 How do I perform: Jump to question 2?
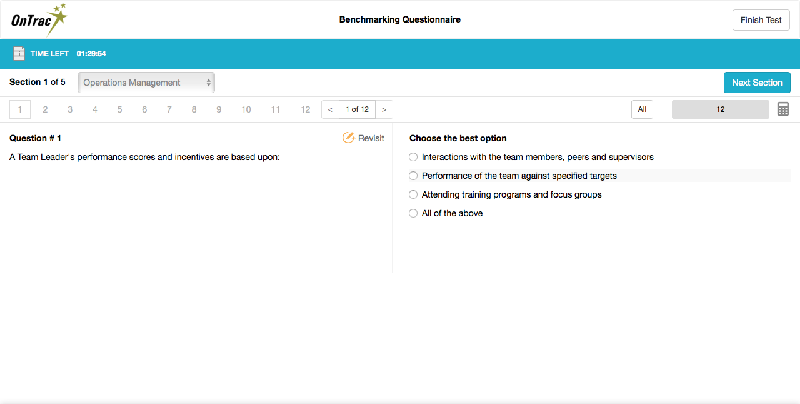tap(45, 109)
